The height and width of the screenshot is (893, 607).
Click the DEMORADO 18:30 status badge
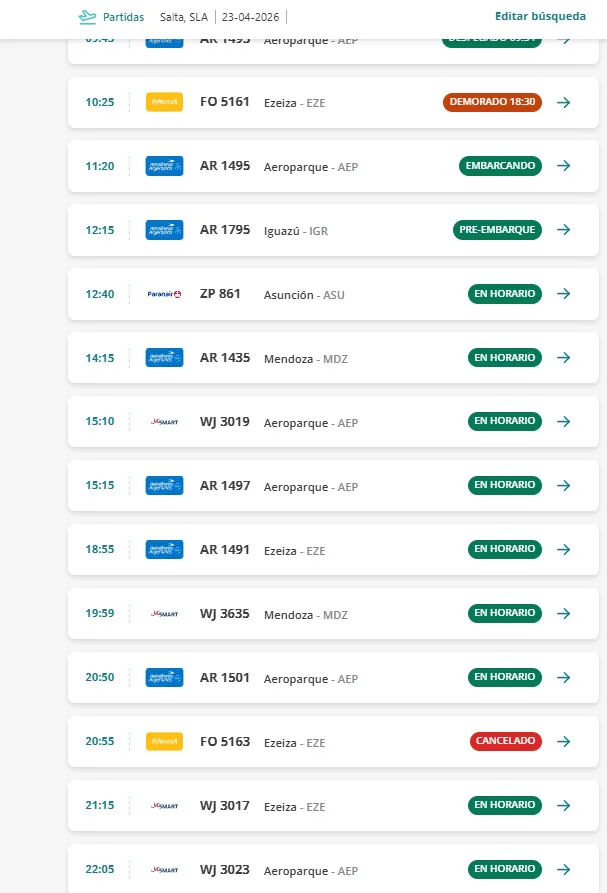(x=493, y=102)
